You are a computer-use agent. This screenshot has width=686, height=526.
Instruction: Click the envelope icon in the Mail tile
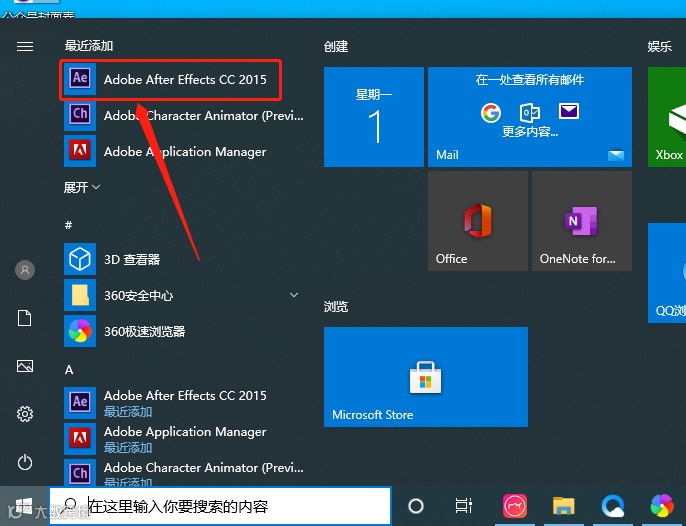pyautogui.click(x=569, y=111)
